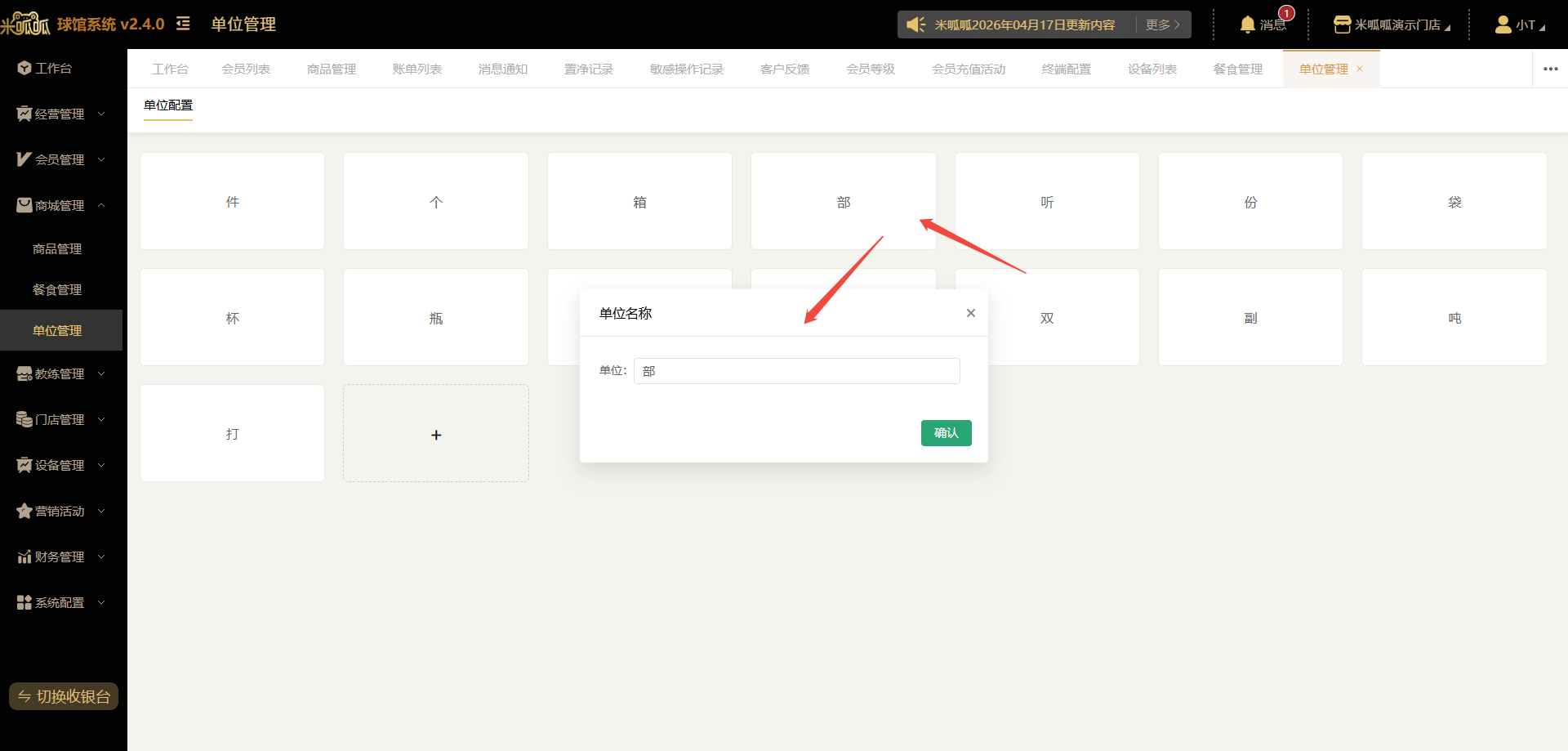Click the announcement speaker icon
The image size is (1568, 751).
(x=916, y=25)
